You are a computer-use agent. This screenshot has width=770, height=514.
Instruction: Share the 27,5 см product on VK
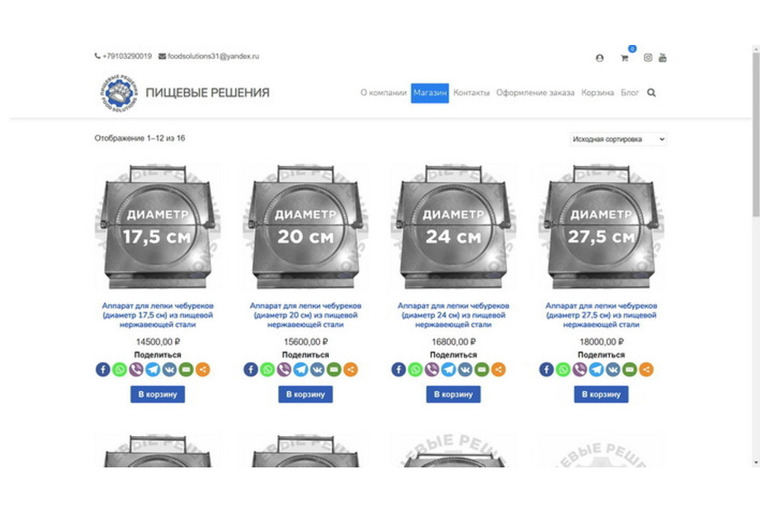(x=613, y=369)
